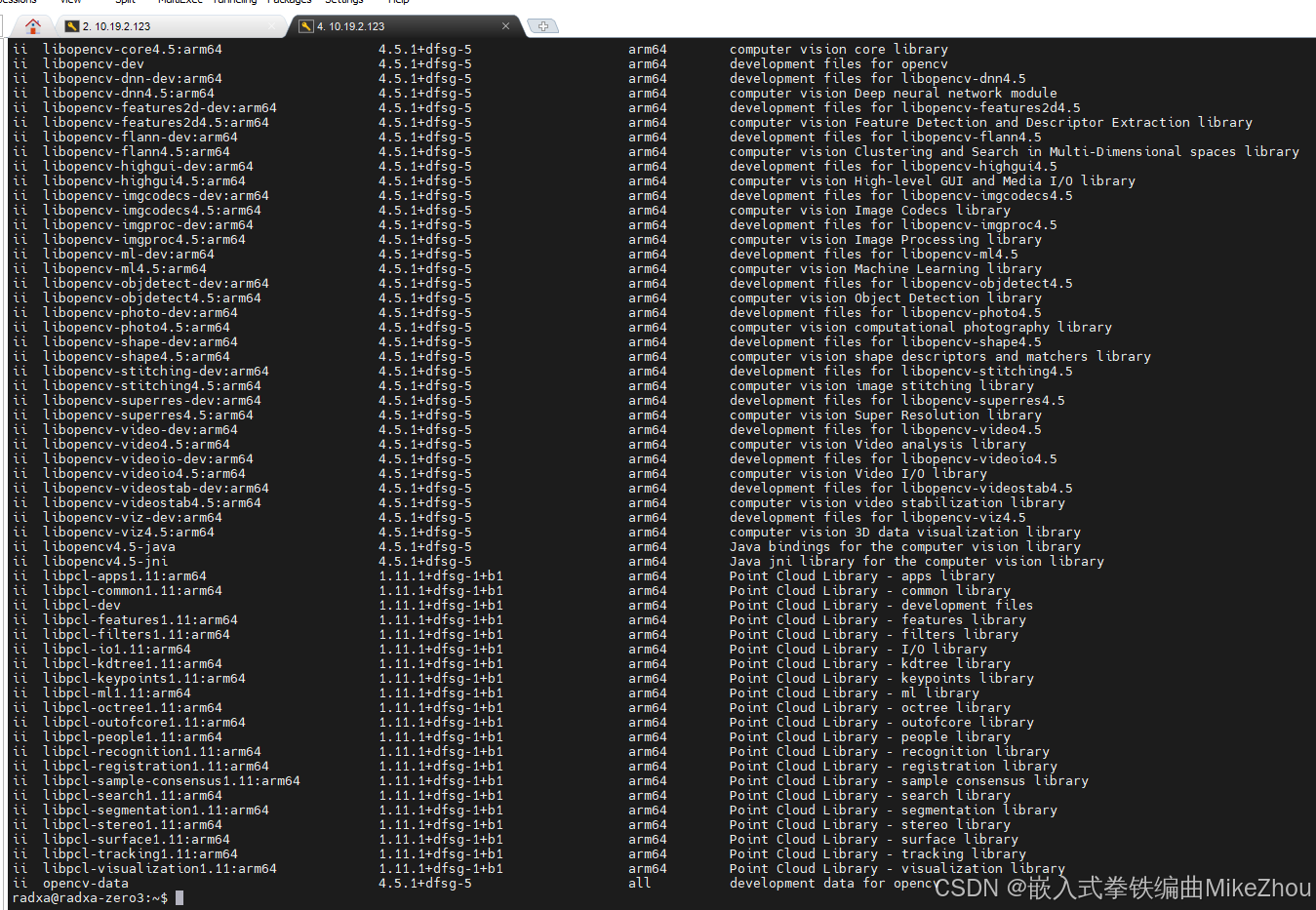
Task: Open a new tab with plus button
Action: tap(543, 26)
